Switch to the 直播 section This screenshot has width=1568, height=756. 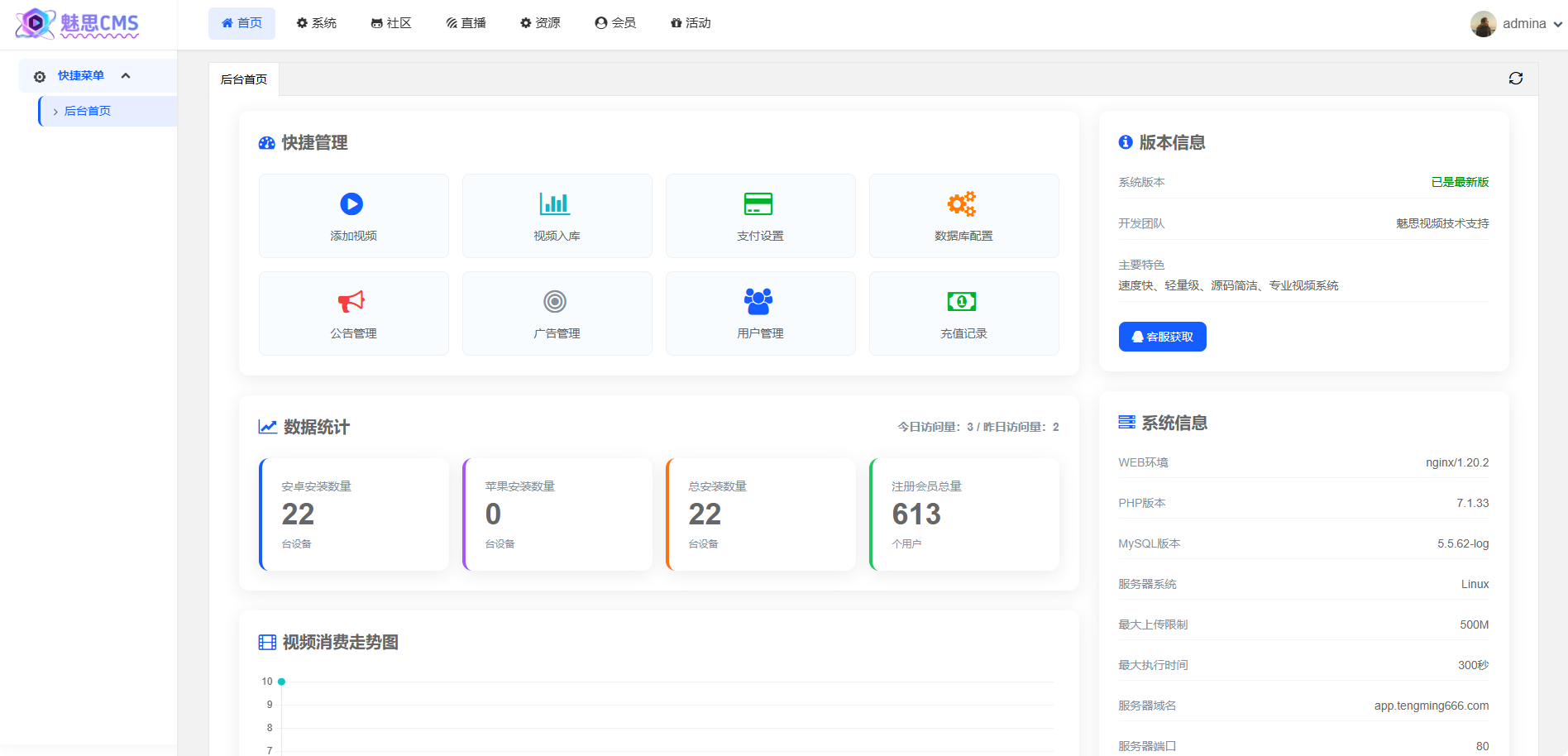[466, 23]
